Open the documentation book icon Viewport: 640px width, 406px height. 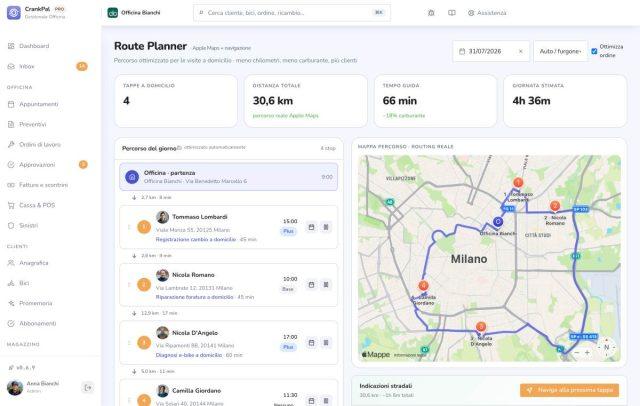click(451, 13)
